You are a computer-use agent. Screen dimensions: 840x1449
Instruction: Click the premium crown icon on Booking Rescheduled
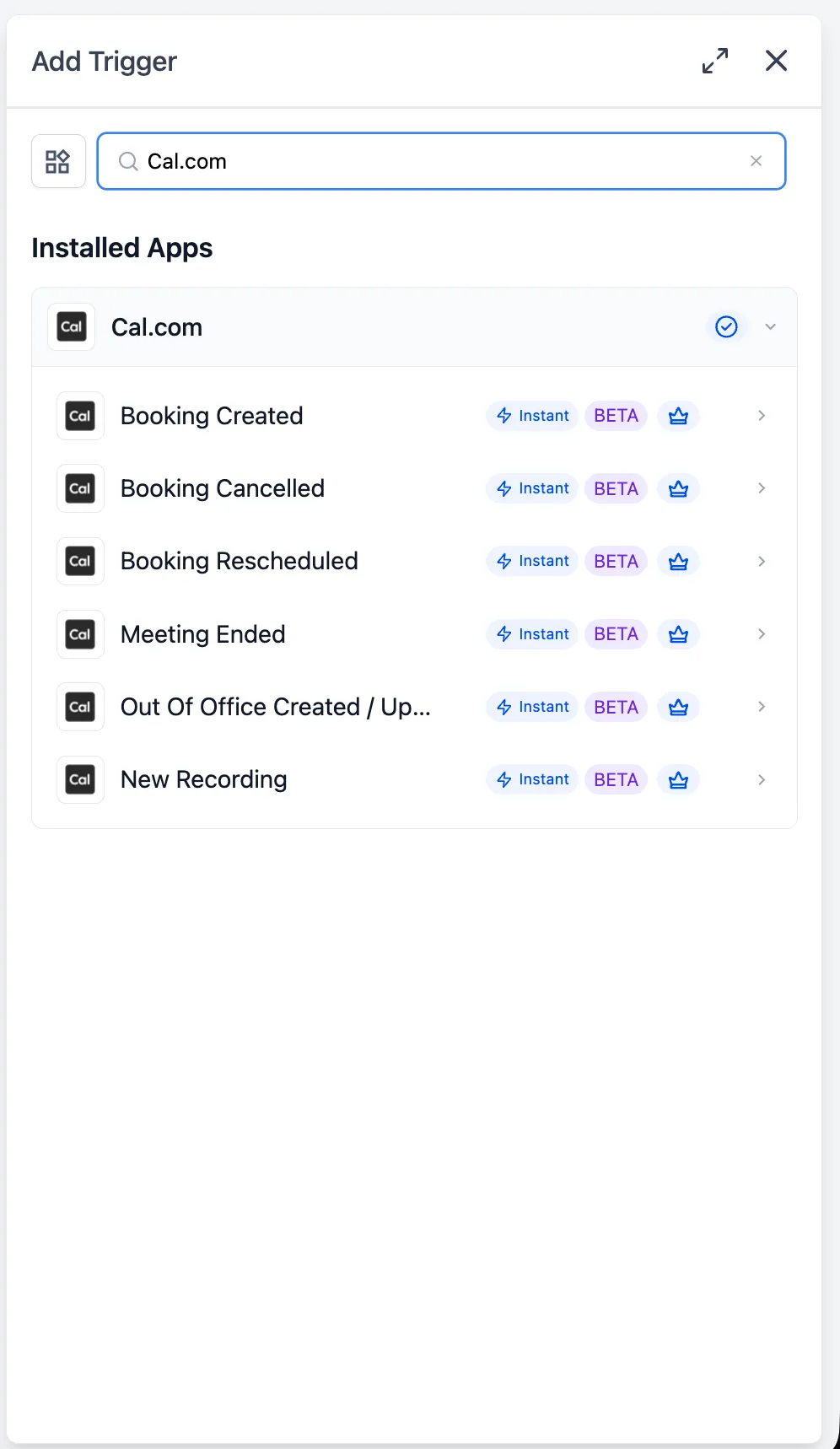(x=678, y=561)
